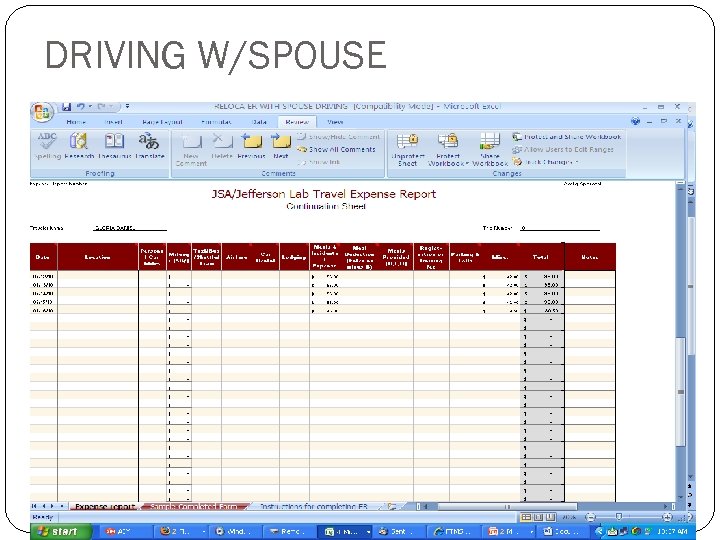720x540 pixels.
Task: Click the Traveler Name input field
Action: (130, 227)
